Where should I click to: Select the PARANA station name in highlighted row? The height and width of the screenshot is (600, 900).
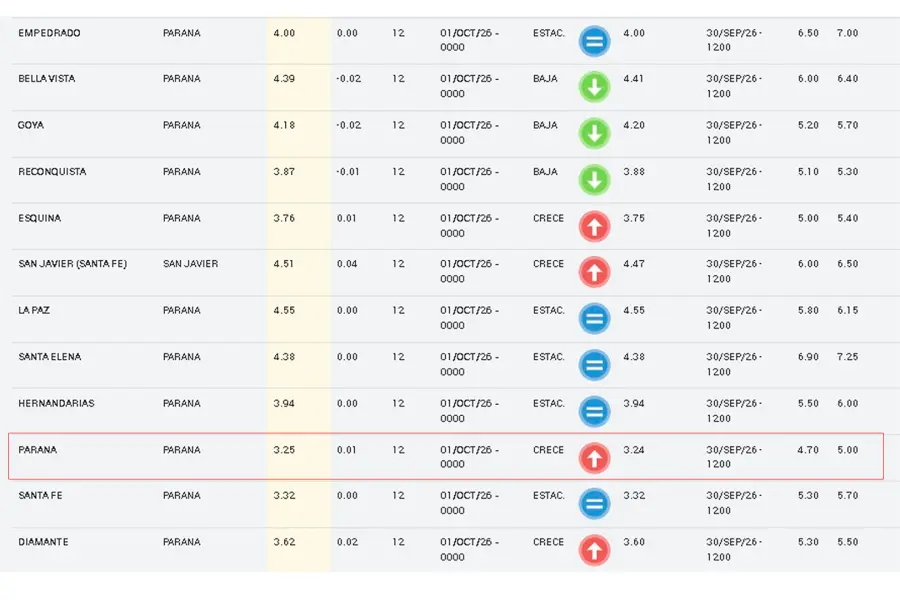point(37,450)
